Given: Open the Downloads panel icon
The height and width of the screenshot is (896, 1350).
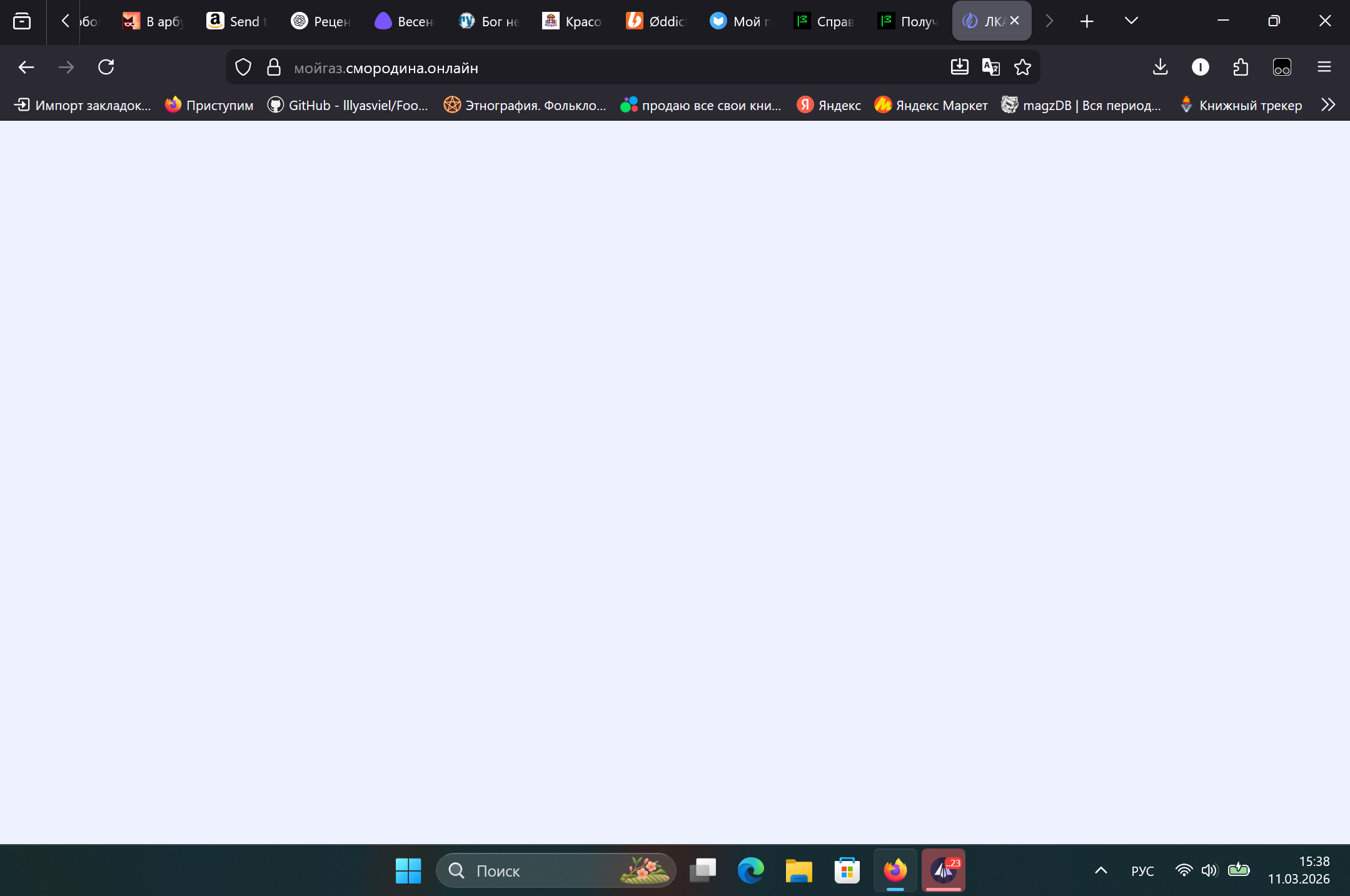Looking at the screenshot, I should click(x=1160, y=67).
